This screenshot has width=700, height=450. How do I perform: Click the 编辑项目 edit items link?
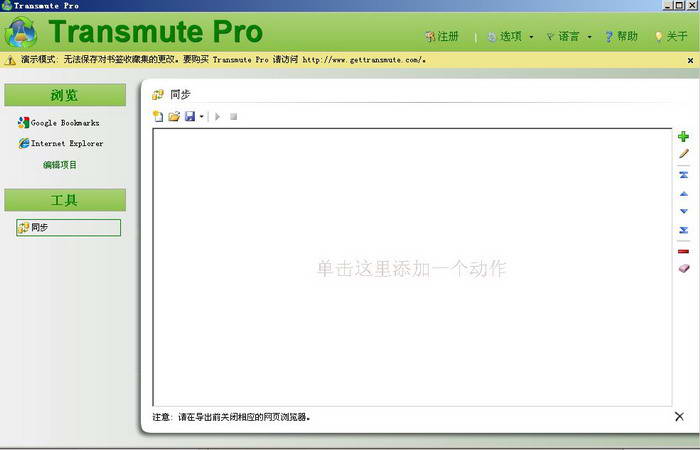click(x=60, y=165)
